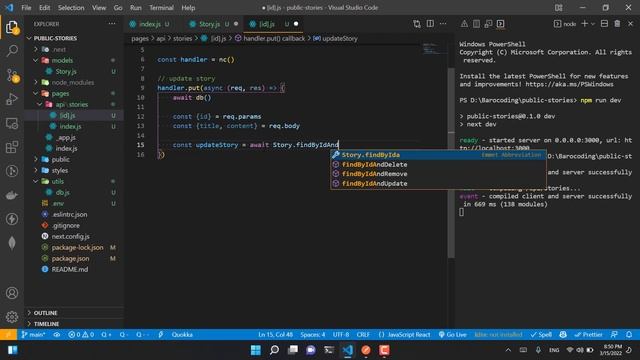Open the Explorer view in activity bar
Image resolution: width=640 pixels, height=360 pixels.
(12, 28)
